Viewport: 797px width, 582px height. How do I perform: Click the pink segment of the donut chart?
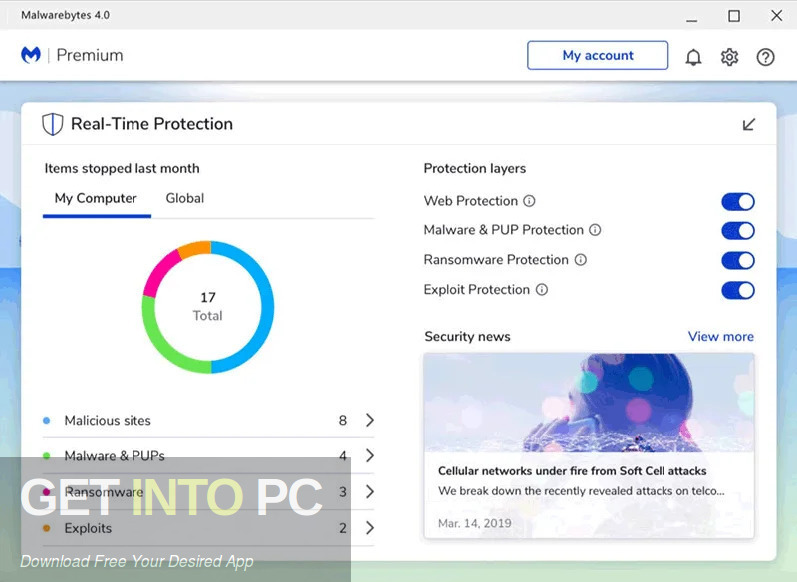point(157,272)
